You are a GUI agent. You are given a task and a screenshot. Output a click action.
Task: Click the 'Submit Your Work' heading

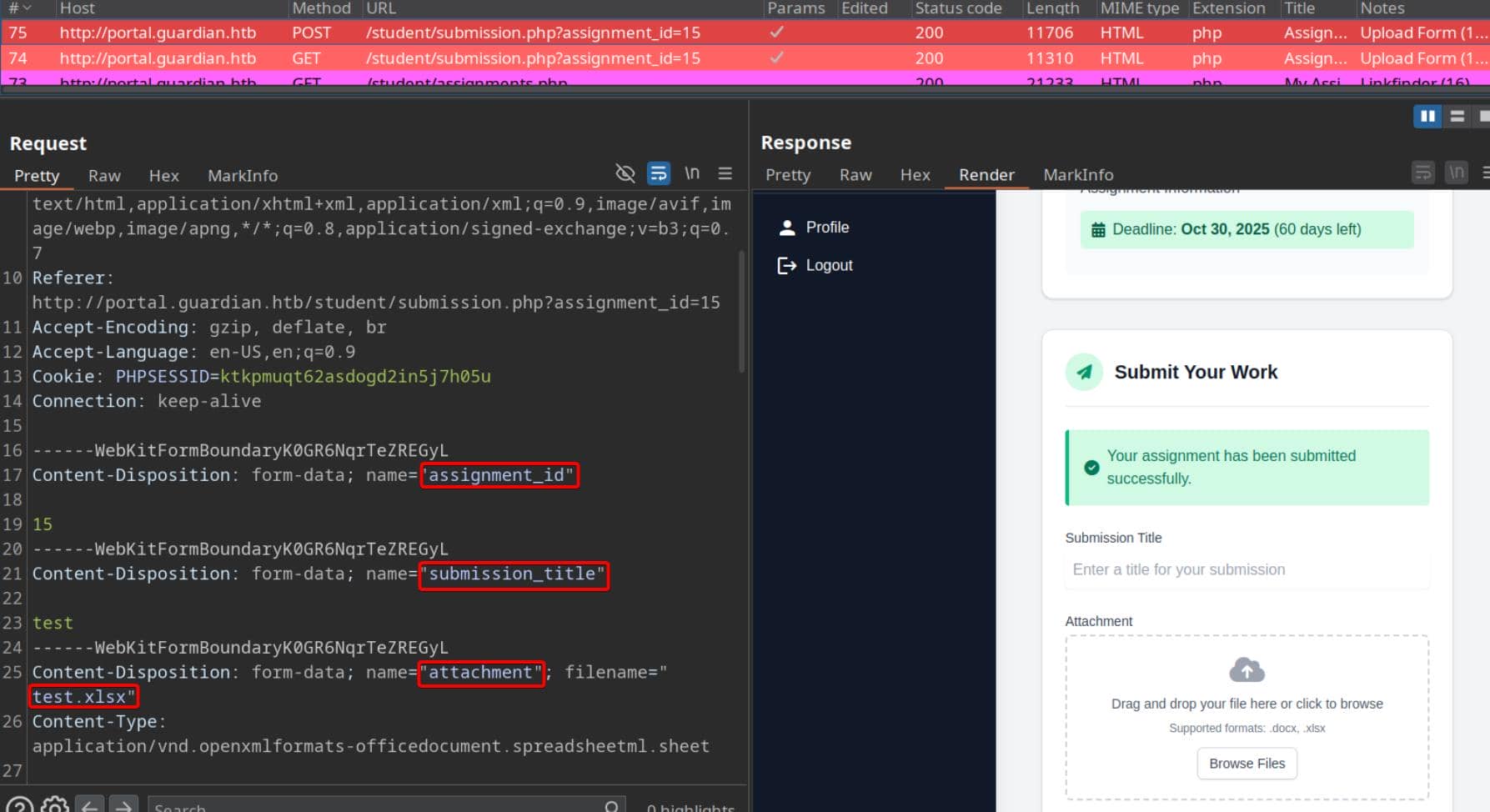point(1196,373)
